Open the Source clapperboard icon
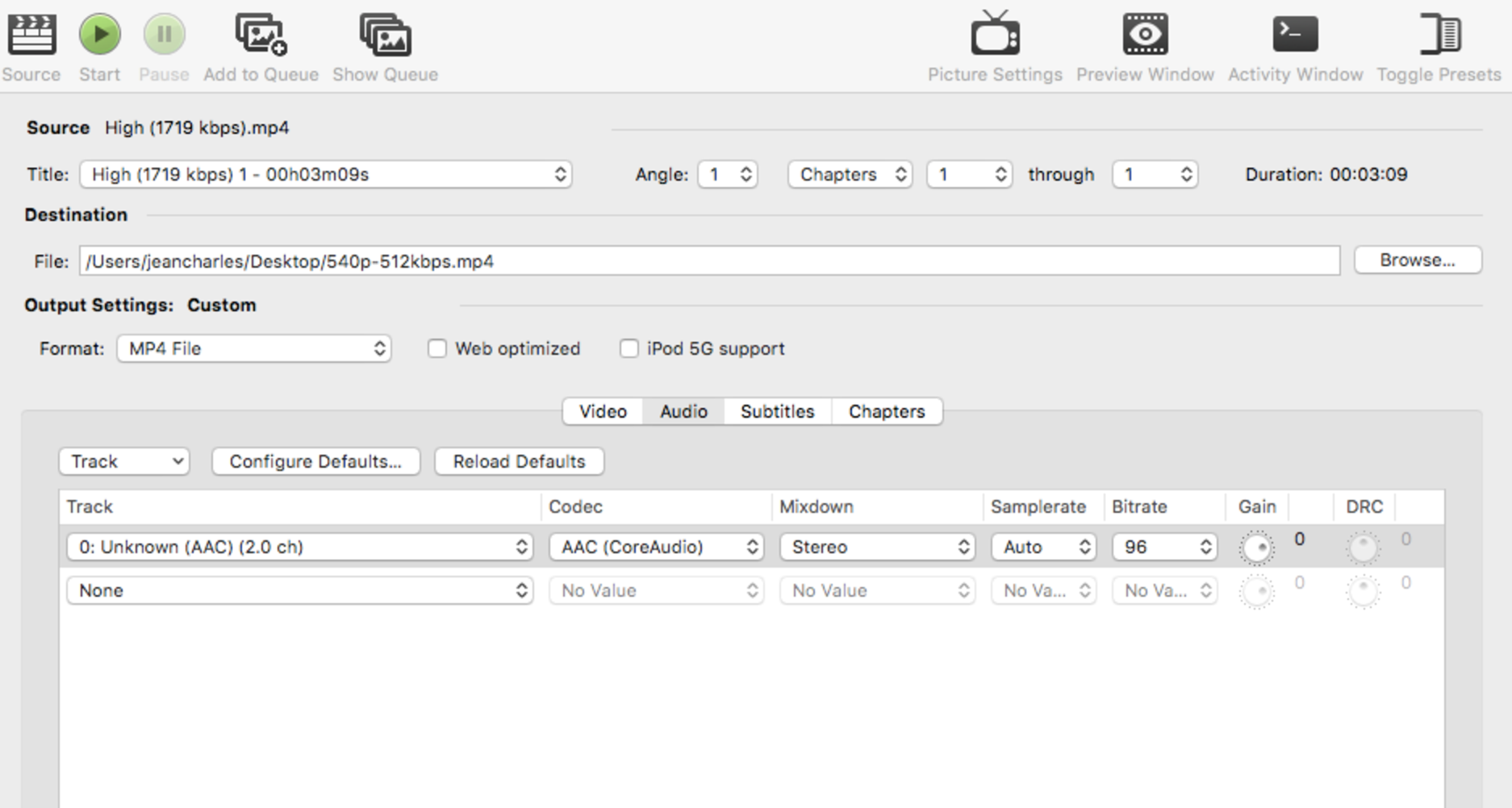The height and width of the screenshot is (808, 1512). [31, 35]
